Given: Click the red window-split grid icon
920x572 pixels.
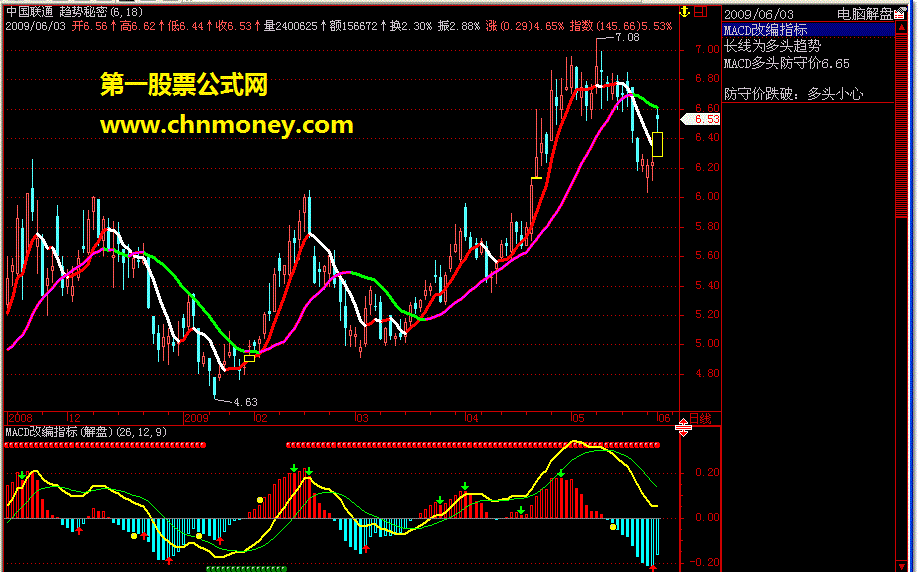Looking at the screenshot, I should pos(701,11).
